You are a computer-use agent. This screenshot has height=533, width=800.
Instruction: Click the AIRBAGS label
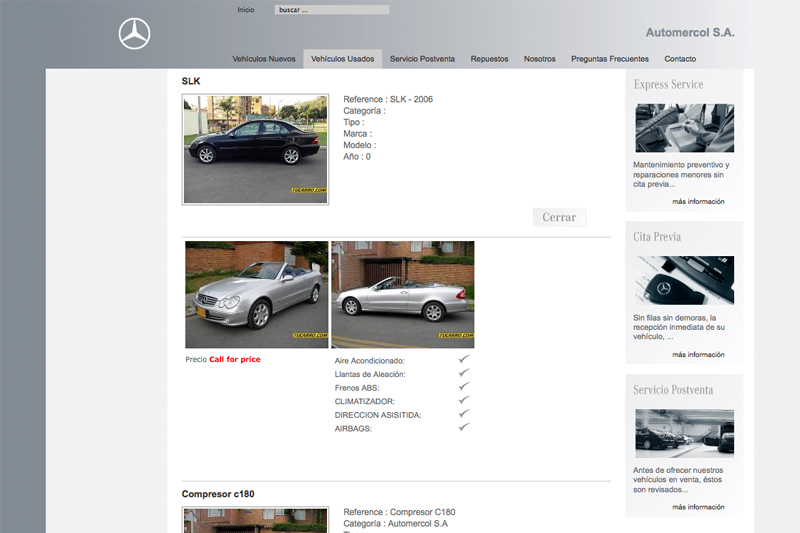point(353,428)
